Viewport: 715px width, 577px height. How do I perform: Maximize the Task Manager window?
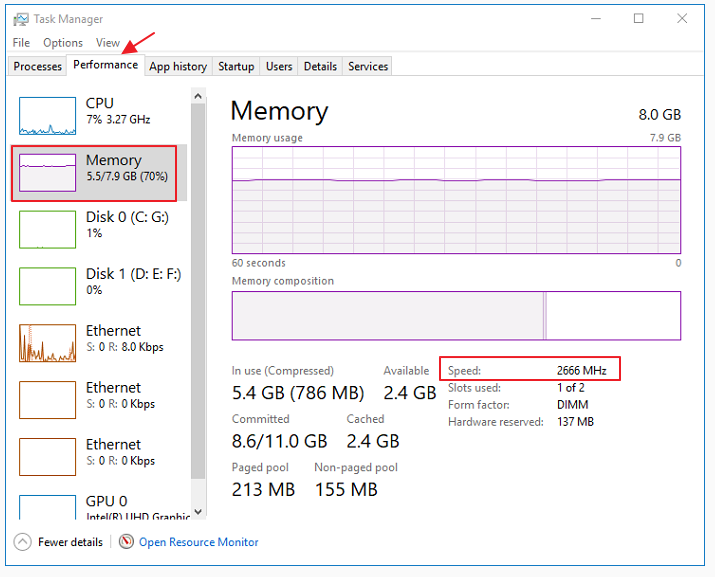click(639, 19)
